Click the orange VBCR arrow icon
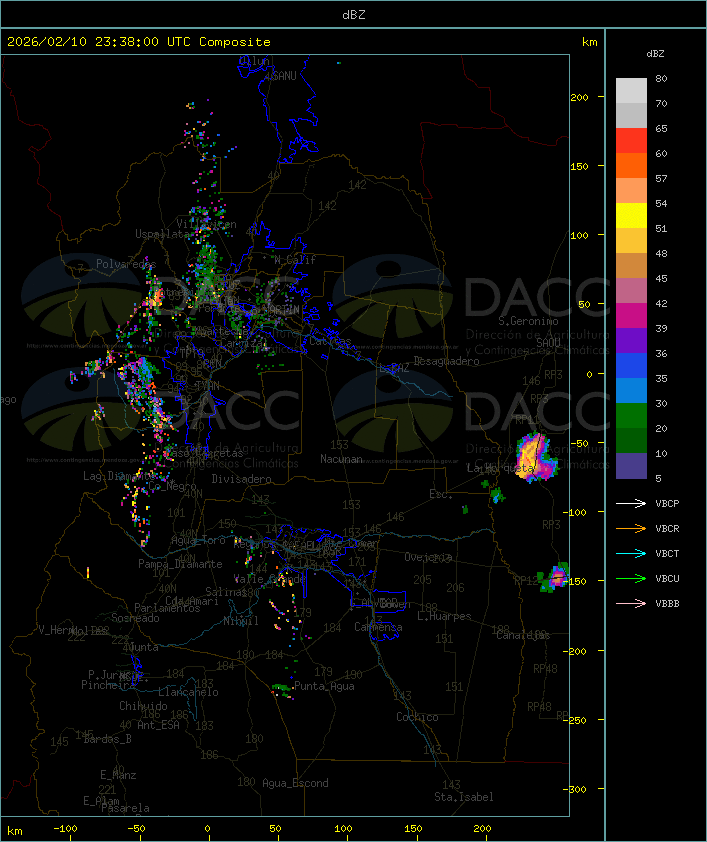 631,528
